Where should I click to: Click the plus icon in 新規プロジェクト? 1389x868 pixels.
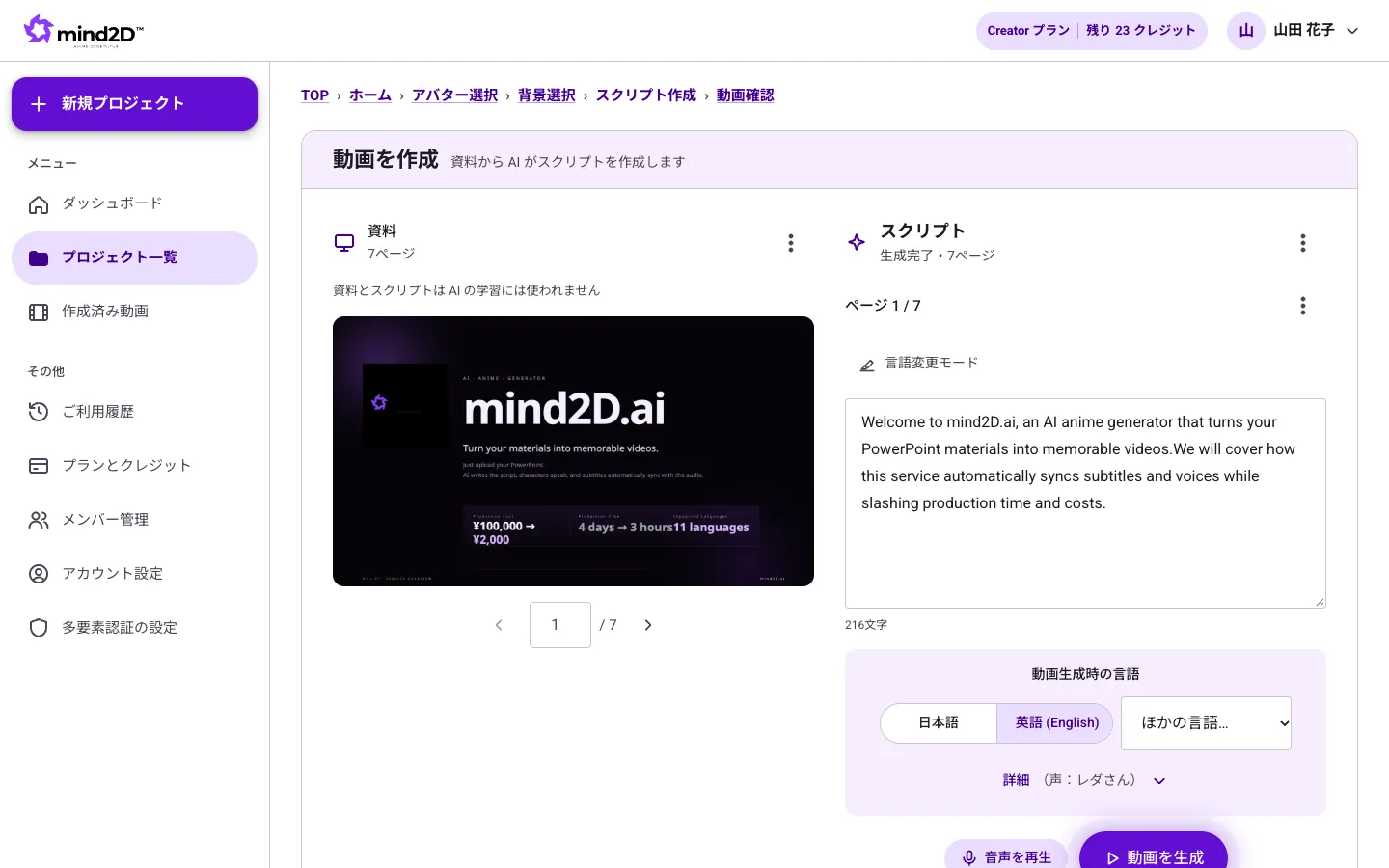coord(39,104)
